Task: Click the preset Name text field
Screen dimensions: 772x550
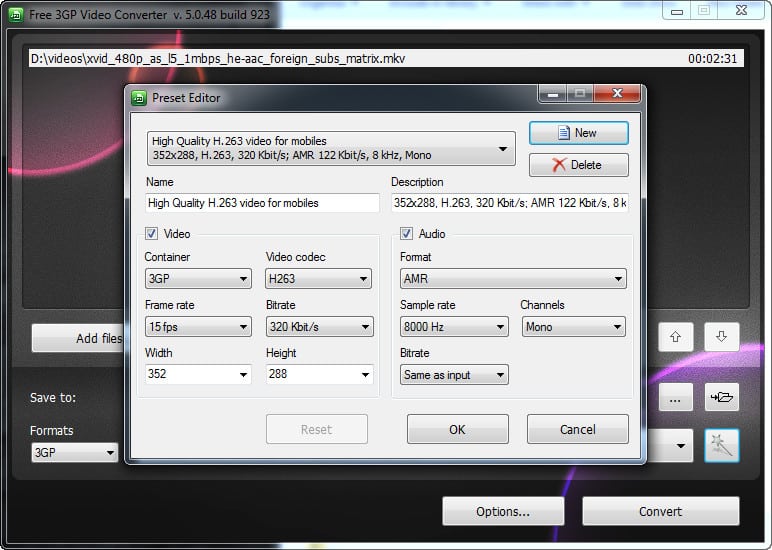Action: [262, 203]
